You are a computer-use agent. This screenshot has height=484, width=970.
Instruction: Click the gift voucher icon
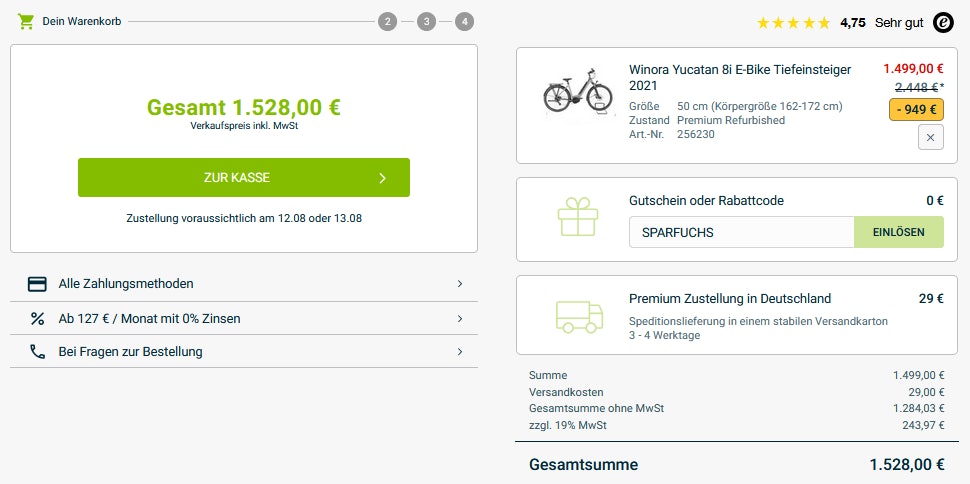pos(578,217)
